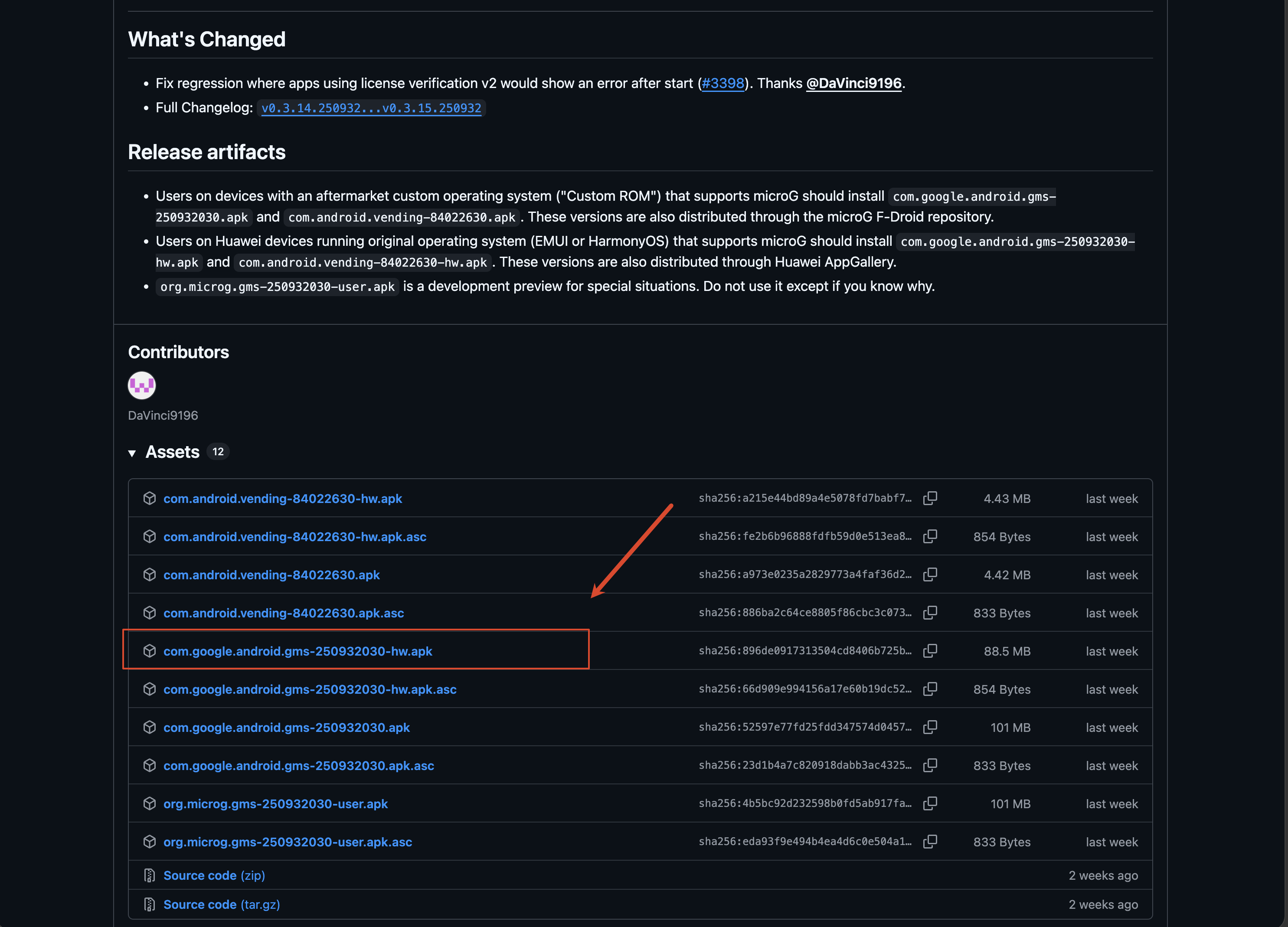Click archive icon beside Source code (tar.gz)

click(x=149, y=904)
